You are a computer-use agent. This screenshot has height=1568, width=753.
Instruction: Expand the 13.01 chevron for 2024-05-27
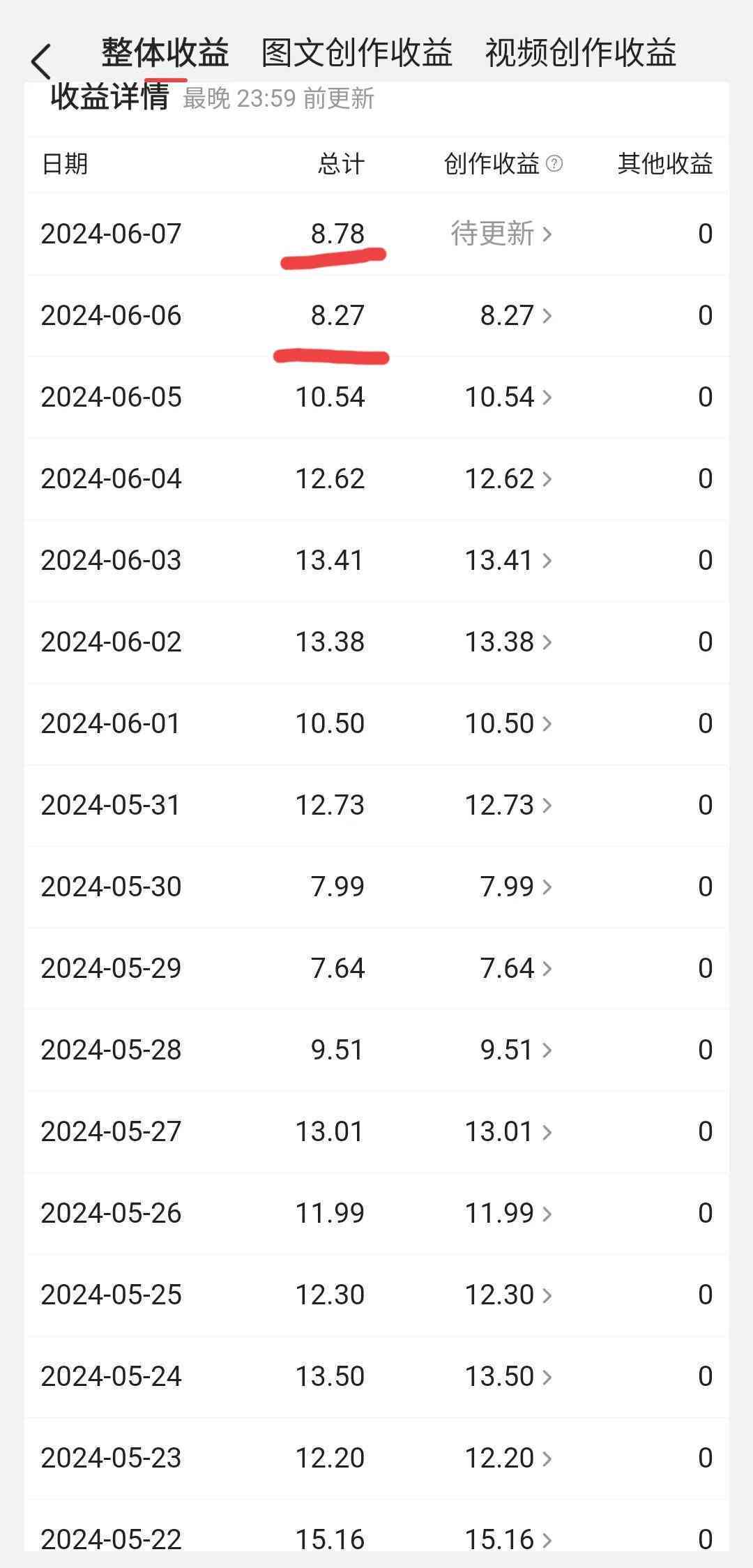[547, 1131]
